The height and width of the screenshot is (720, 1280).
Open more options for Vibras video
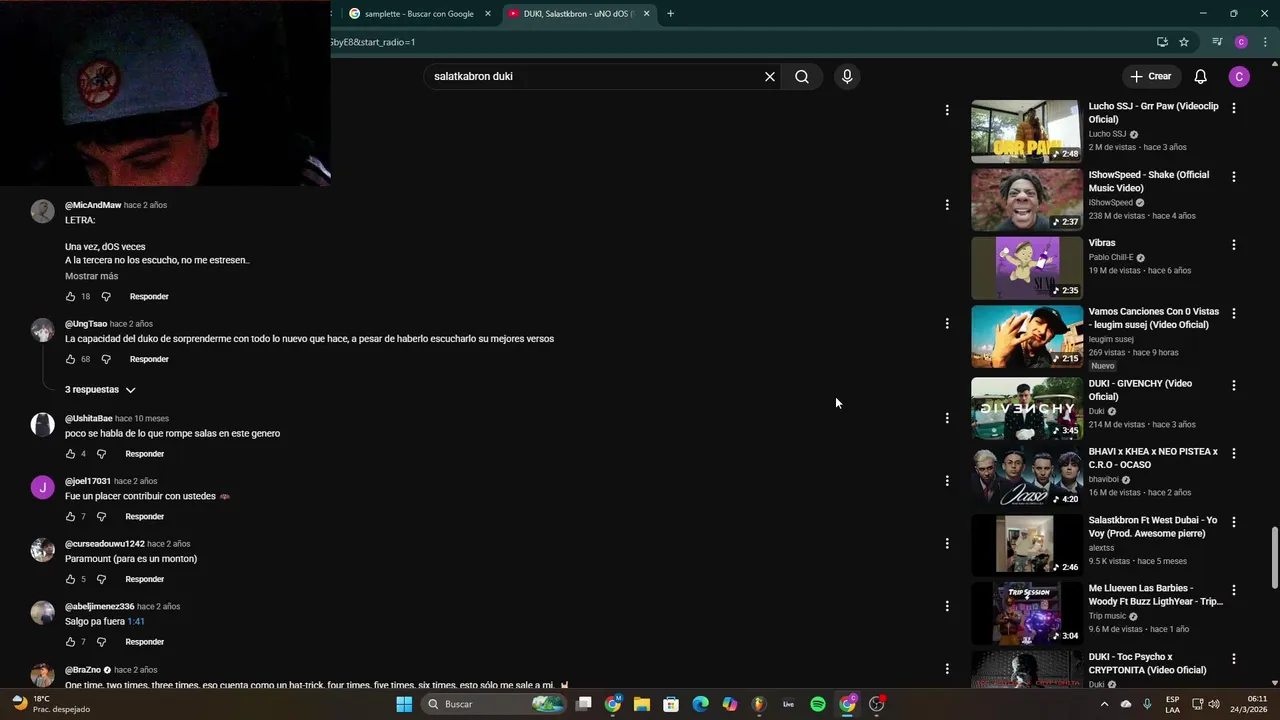tap(1234, 245)
